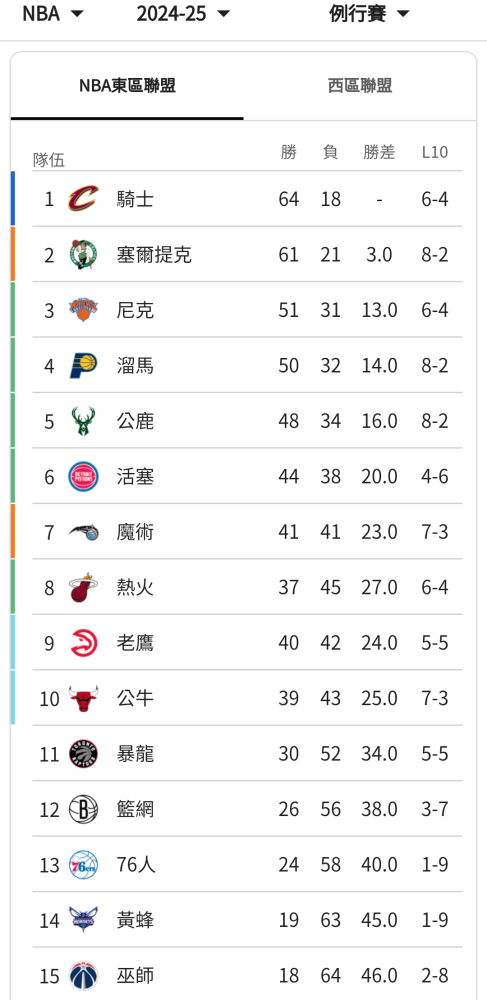Switch to the 西區聯盟 tab

pos(360,86)
